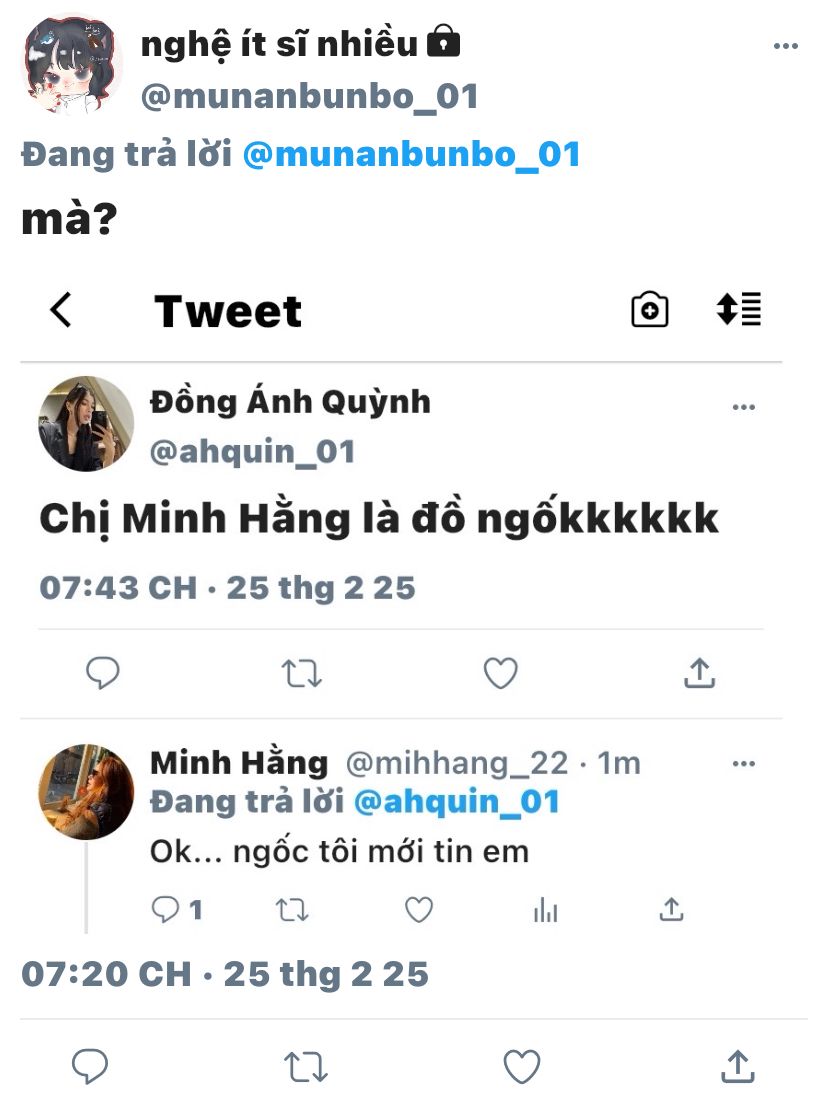This screenshot has height=1110, width=828.
Task: Reply to Đồng Ánh Quỳnh's tweet
Action: 102,674
